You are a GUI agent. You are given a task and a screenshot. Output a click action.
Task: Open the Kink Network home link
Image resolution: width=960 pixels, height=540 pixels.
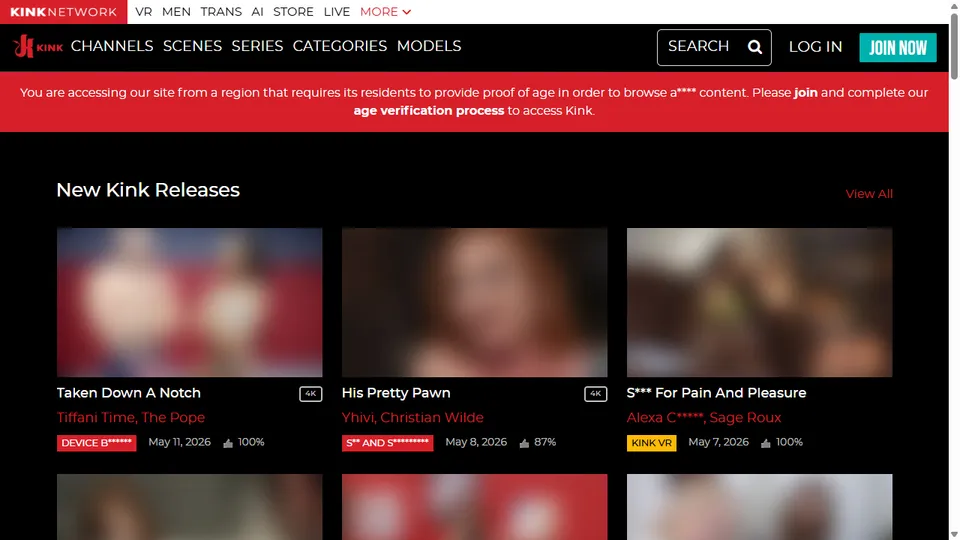64,12
